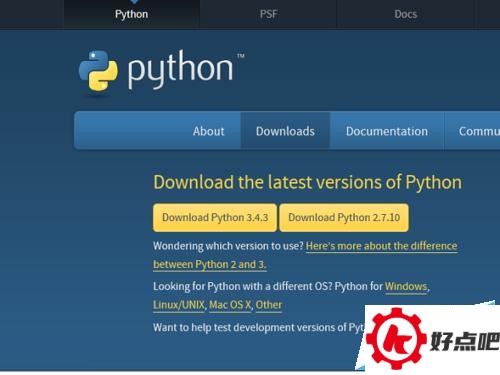
Task: Click text "Wondering which version to use?"
Action: click(228, 246)
